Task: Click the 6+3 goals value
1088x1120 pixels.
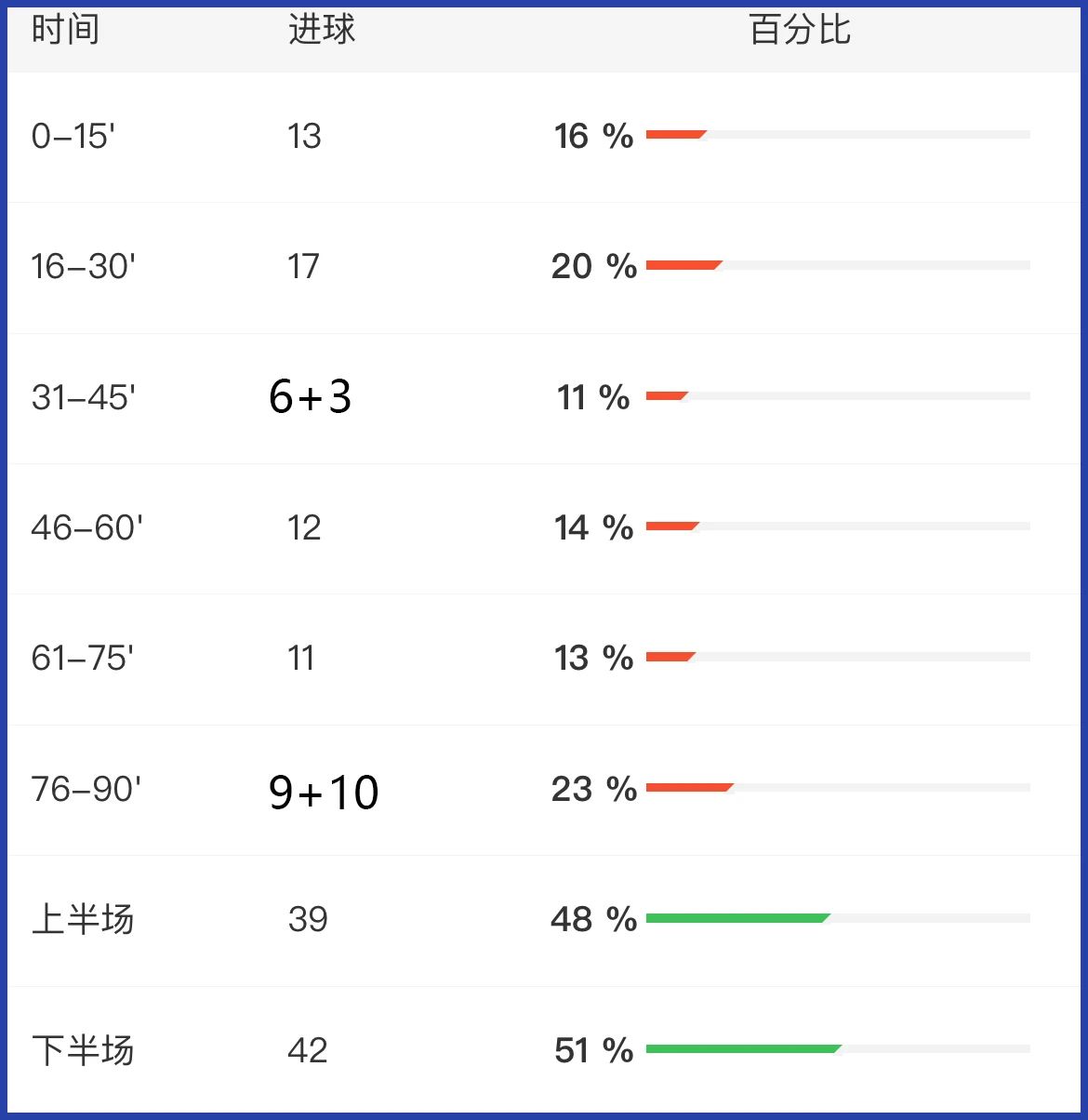Action: coord(311,397)
